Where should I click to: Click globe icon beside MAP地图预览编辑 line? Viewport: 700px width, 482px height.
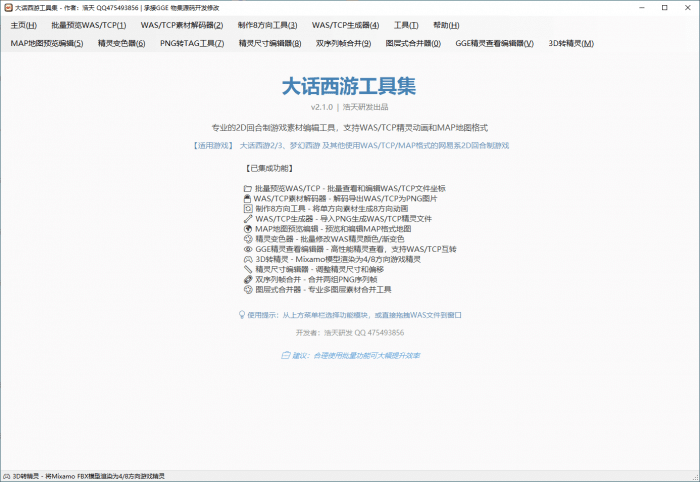(x=248, y=229)
